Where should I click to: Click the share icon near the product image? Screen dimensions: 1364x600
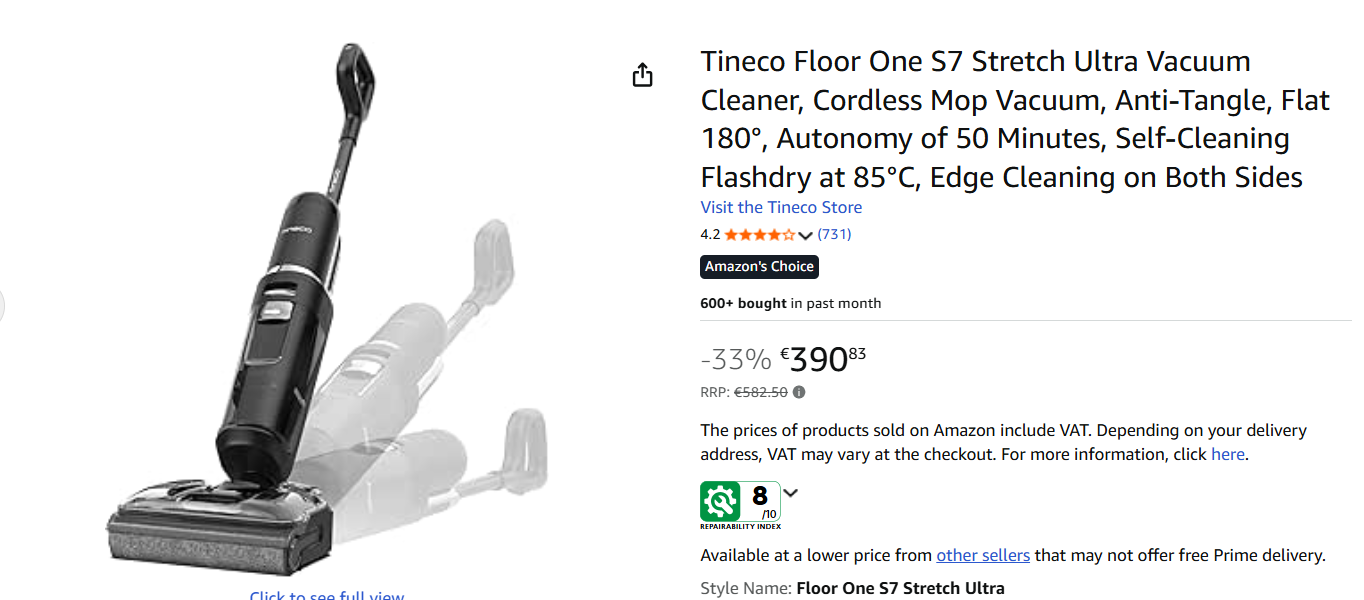point(642,75)
